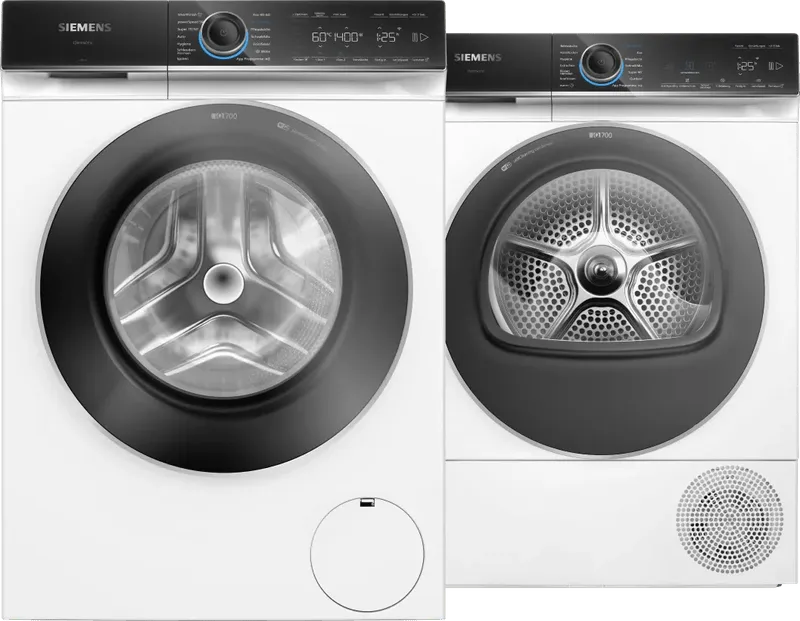Decrease the washer temperature with the down arrow
Screen dimensions: 800x621
(320, 47)
